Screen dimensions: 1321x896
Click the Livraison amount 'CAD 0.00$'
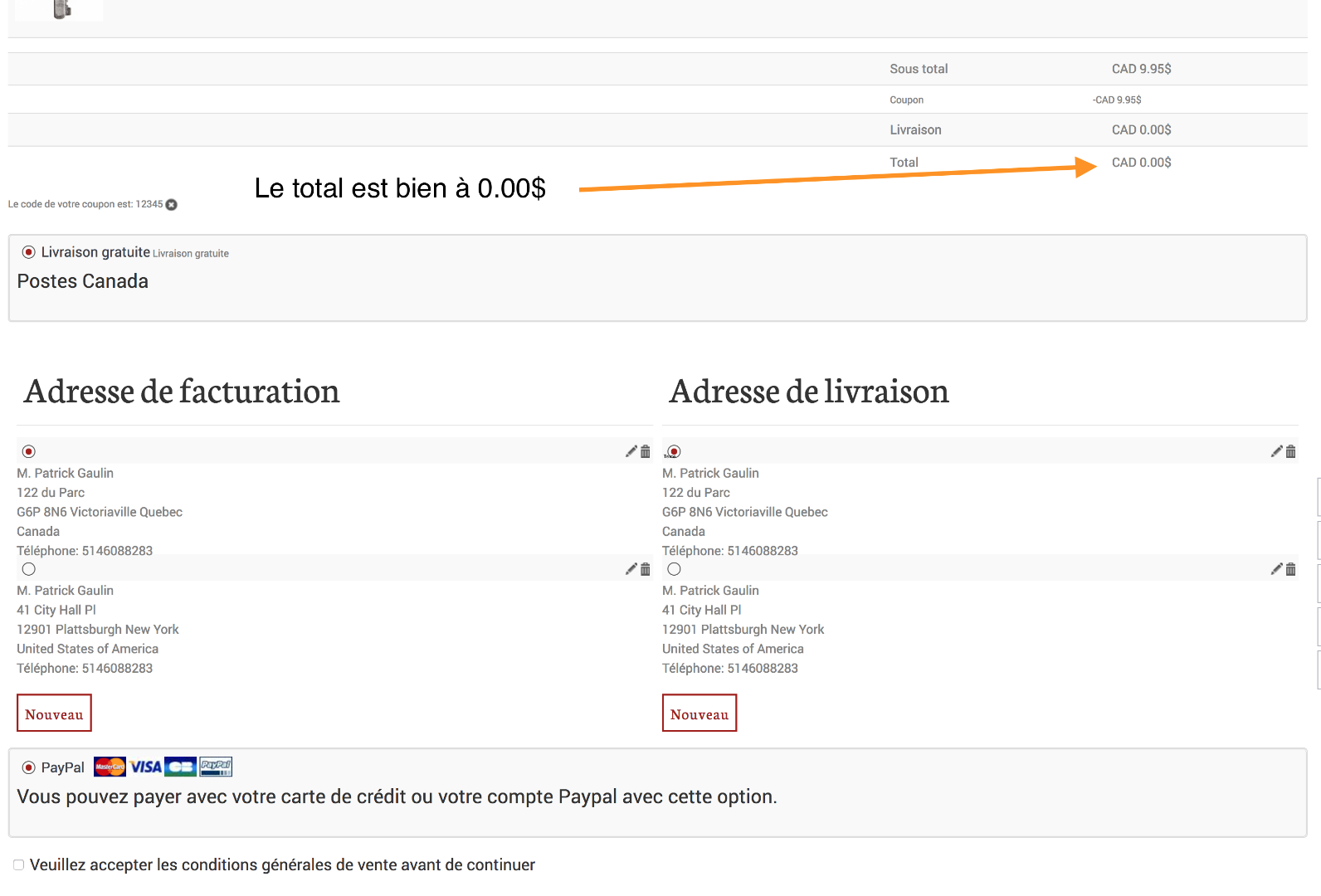[x=1142, y=129]
